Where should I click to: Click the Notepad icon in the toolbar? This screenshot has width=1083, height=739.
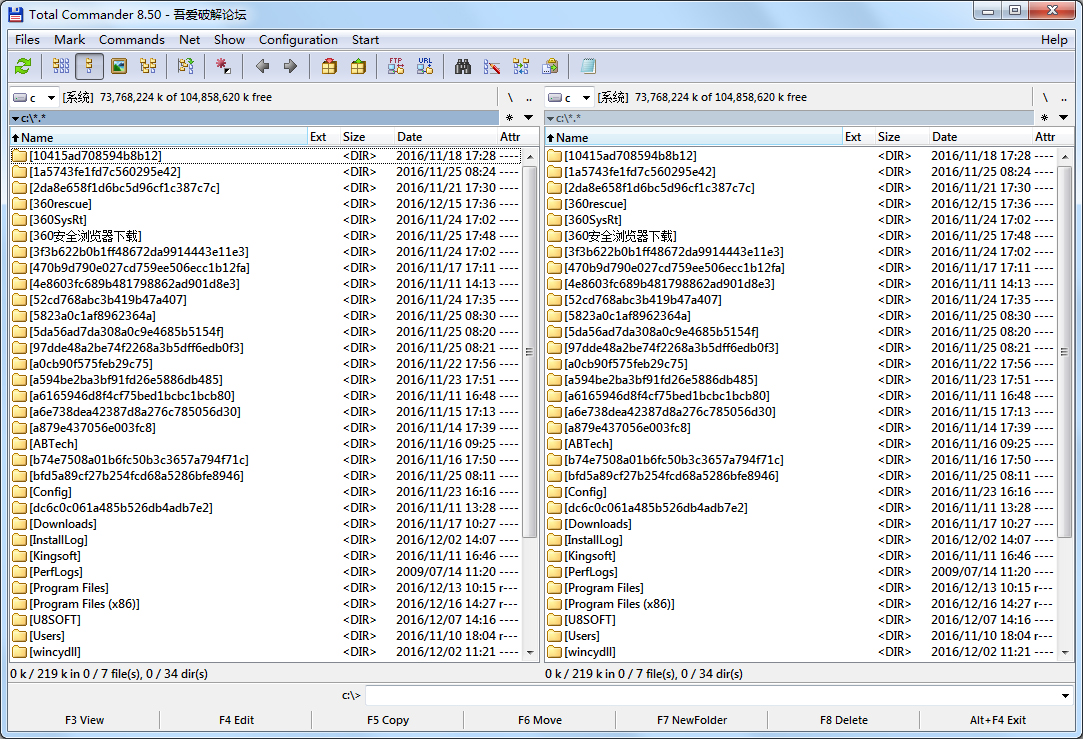pos(588,67)
